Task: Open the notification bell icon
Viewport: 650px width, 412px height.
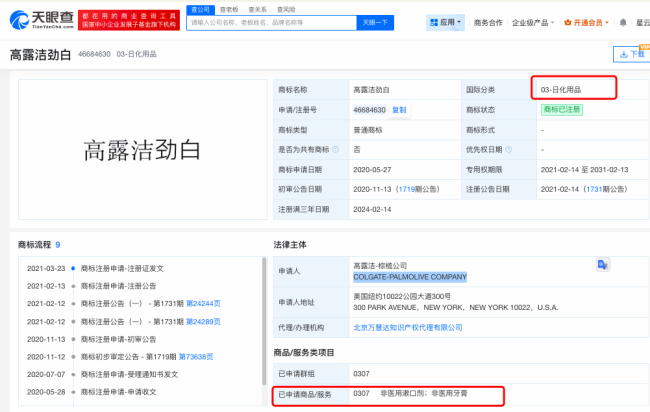Action: click(x=623, y=22)
